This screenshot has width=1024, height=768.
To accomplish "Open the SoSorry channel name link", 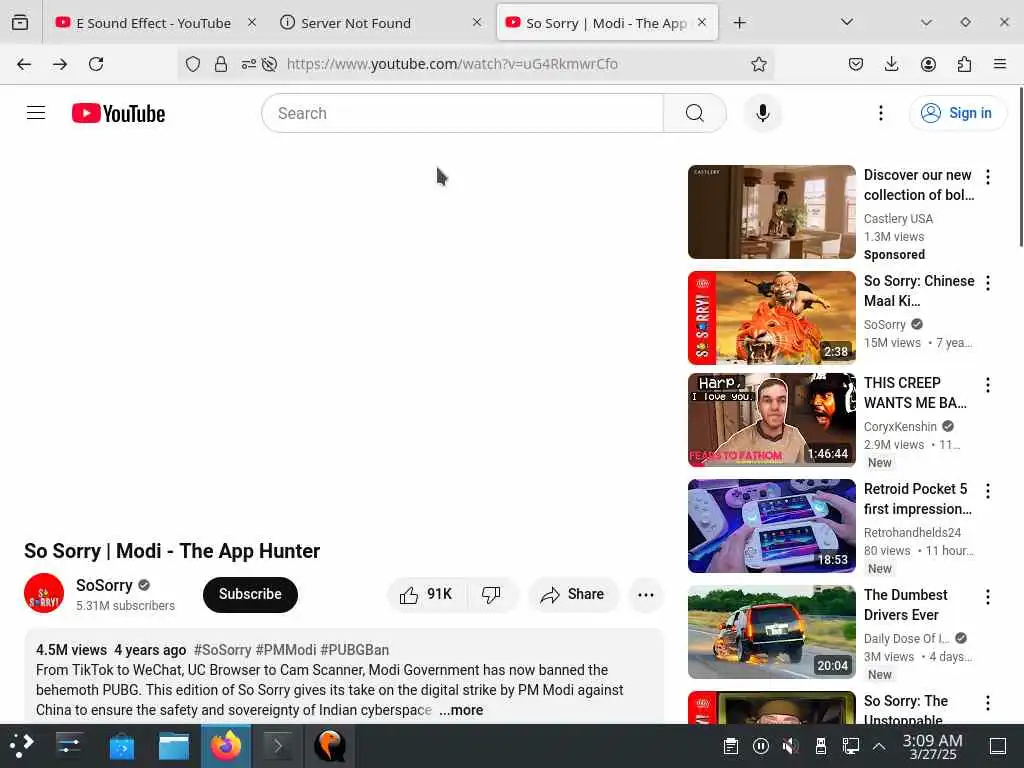I will pyautogui.click(x=104, y=585).
